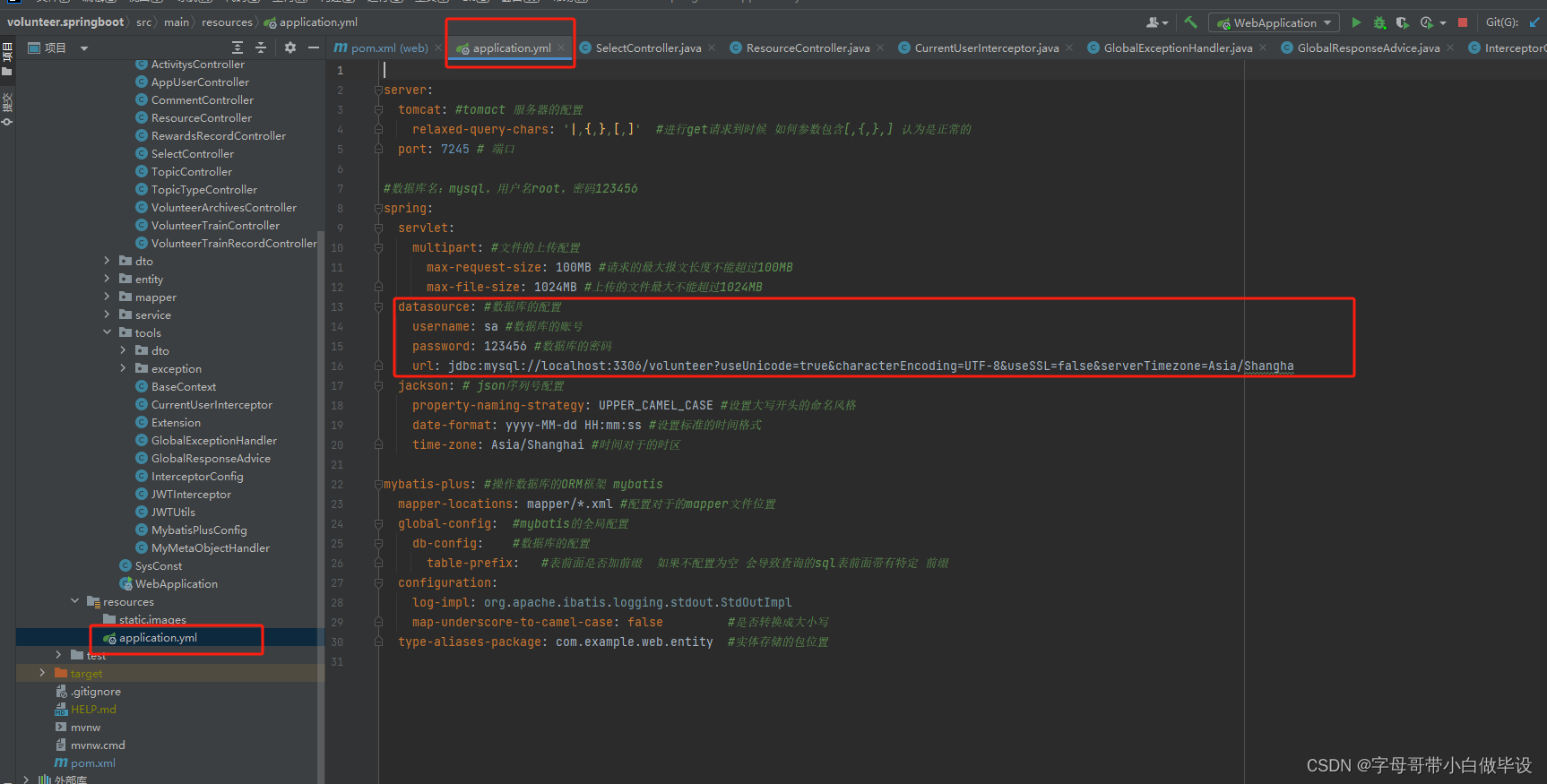Build the project with the hammer icon
The image size is (1547, 784).
(1190, 22)
